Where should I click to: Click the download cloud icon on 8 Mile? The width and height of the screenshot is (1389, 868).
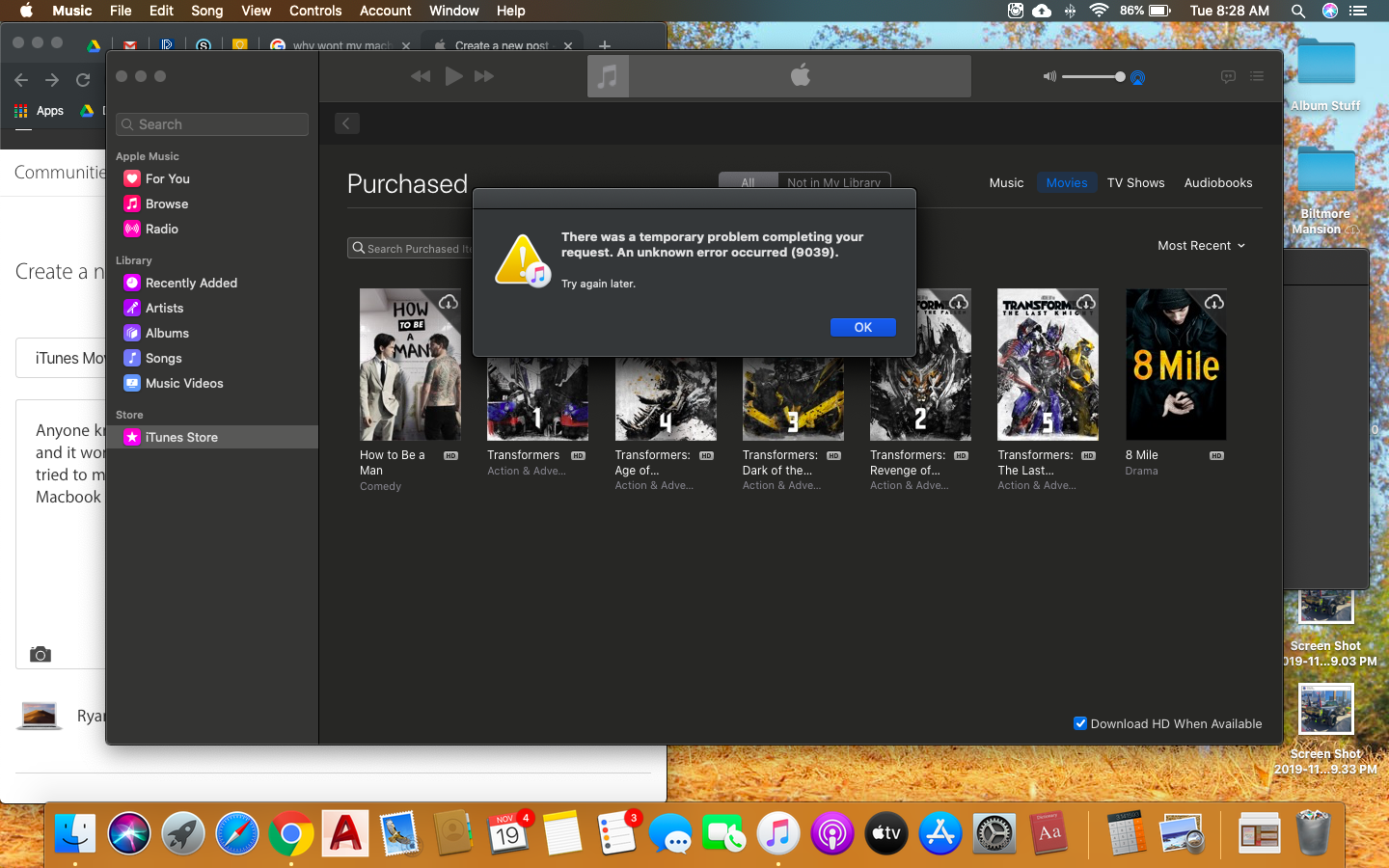[x=1214, y=303]
